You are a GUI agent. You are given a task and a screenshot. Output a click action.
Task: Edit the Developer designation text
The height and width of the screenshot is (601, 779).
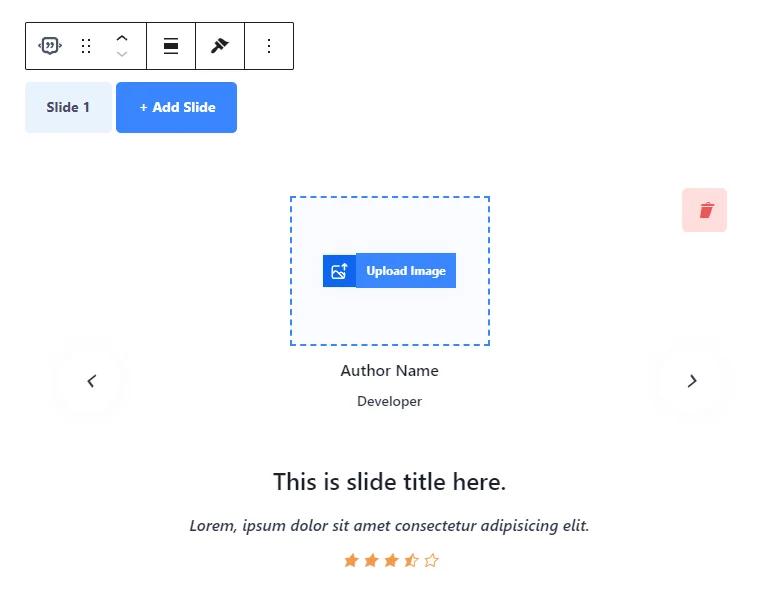(389, 402)
